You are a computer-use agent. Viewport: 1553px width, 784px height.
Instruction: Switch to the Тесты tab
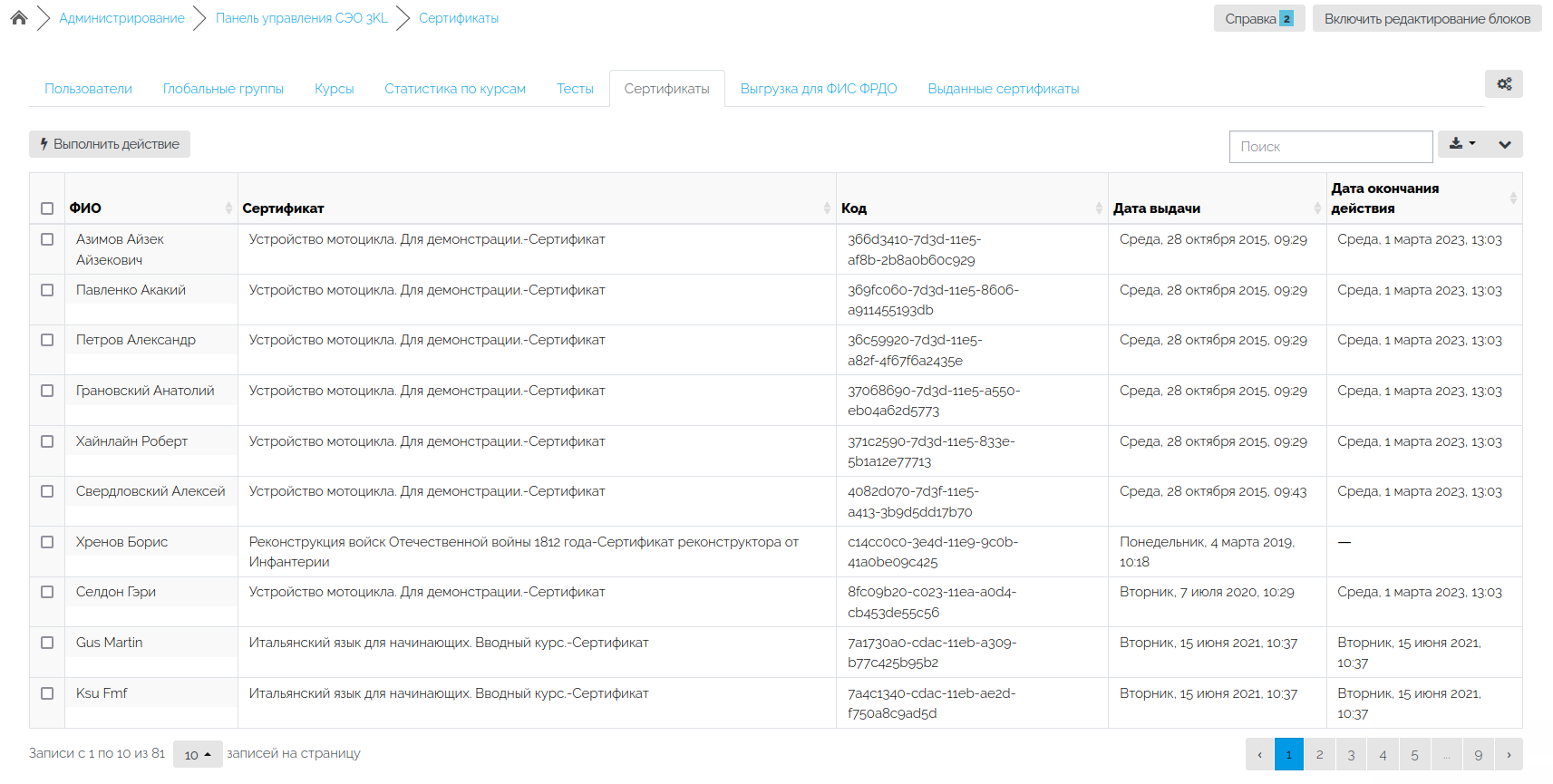click(x=575, y=89)
